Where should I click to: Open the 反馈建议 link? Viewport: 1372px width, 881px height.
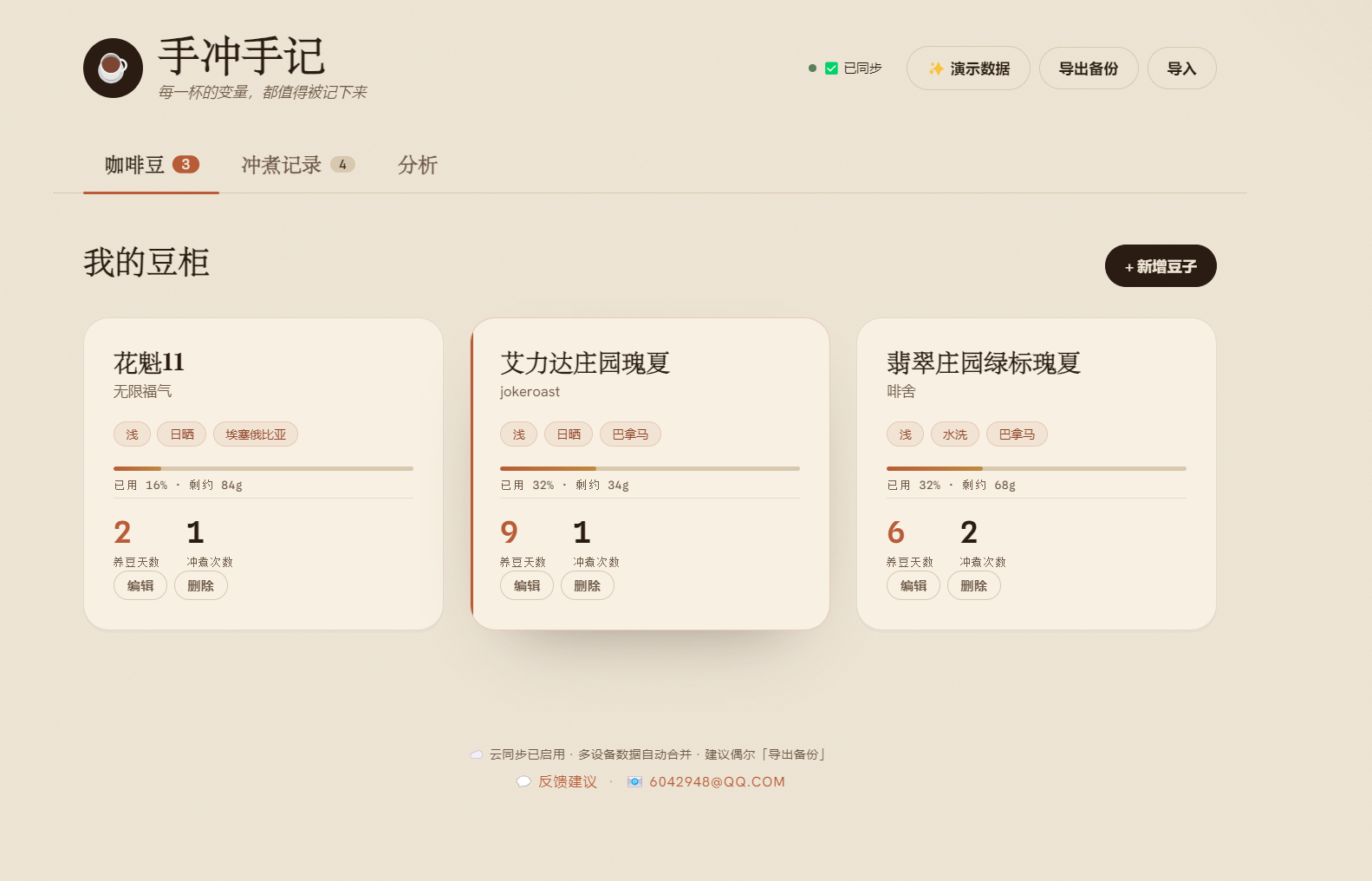pyautogui.click(x=568, y=781)
